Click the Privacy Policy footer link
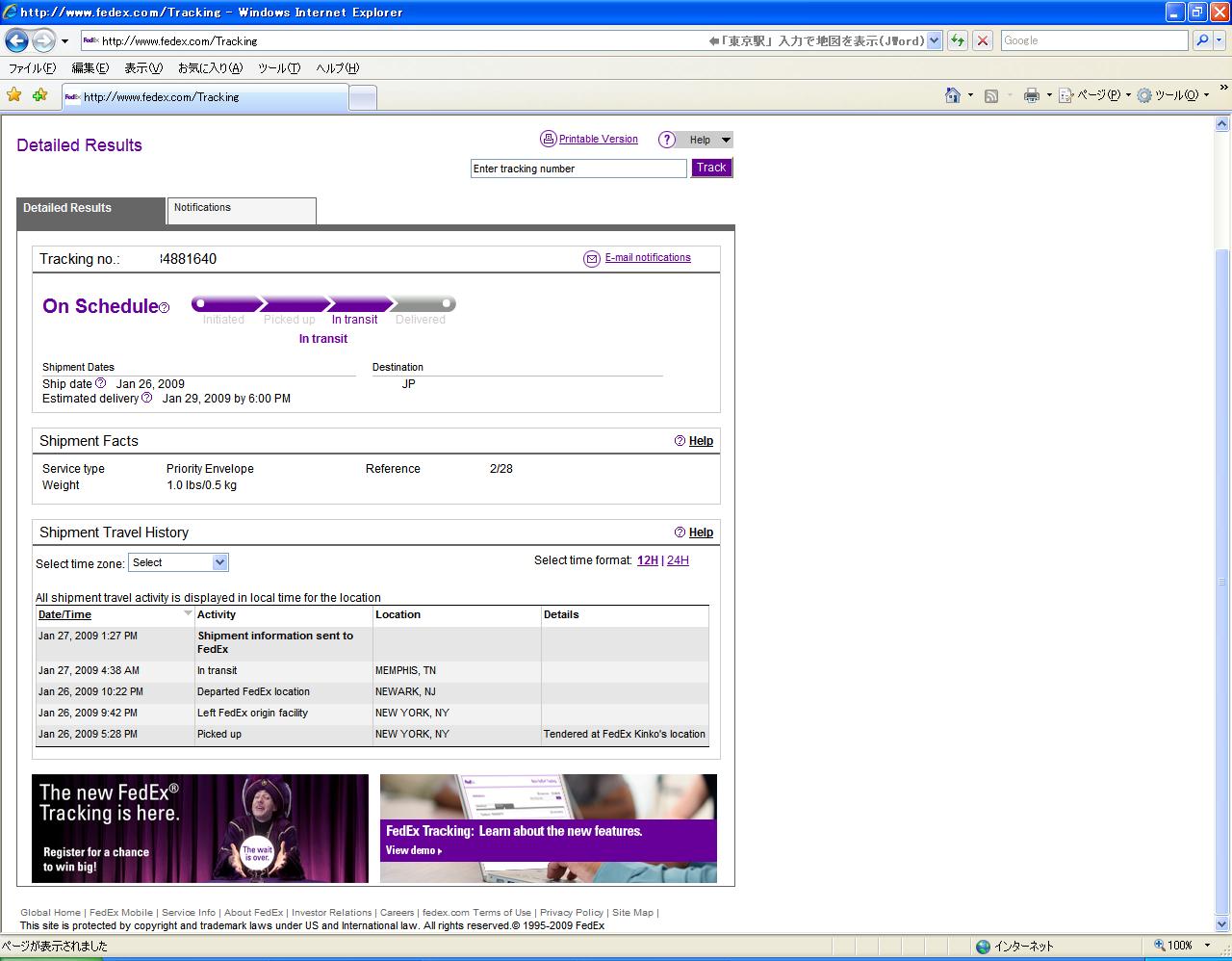This screenshot has height=961, width=1232. 572,913
